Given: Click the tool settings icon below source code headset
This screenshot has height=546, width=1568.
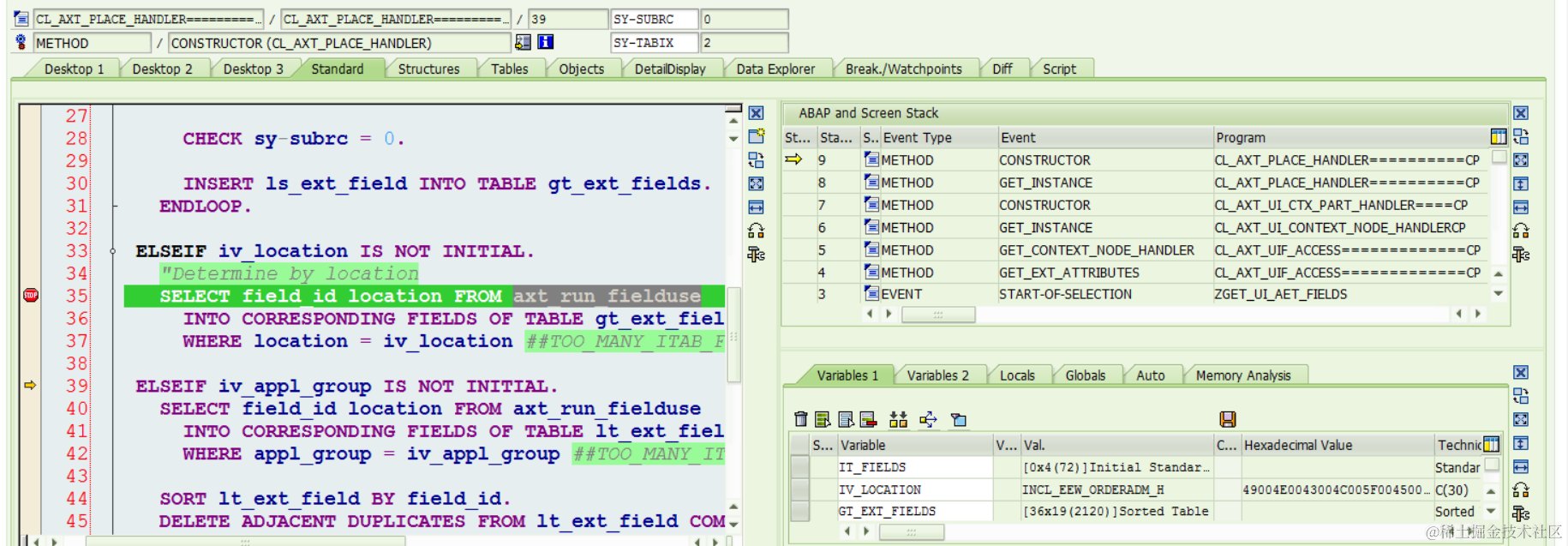Looking at the screenshot, I should tap(757, 255).
